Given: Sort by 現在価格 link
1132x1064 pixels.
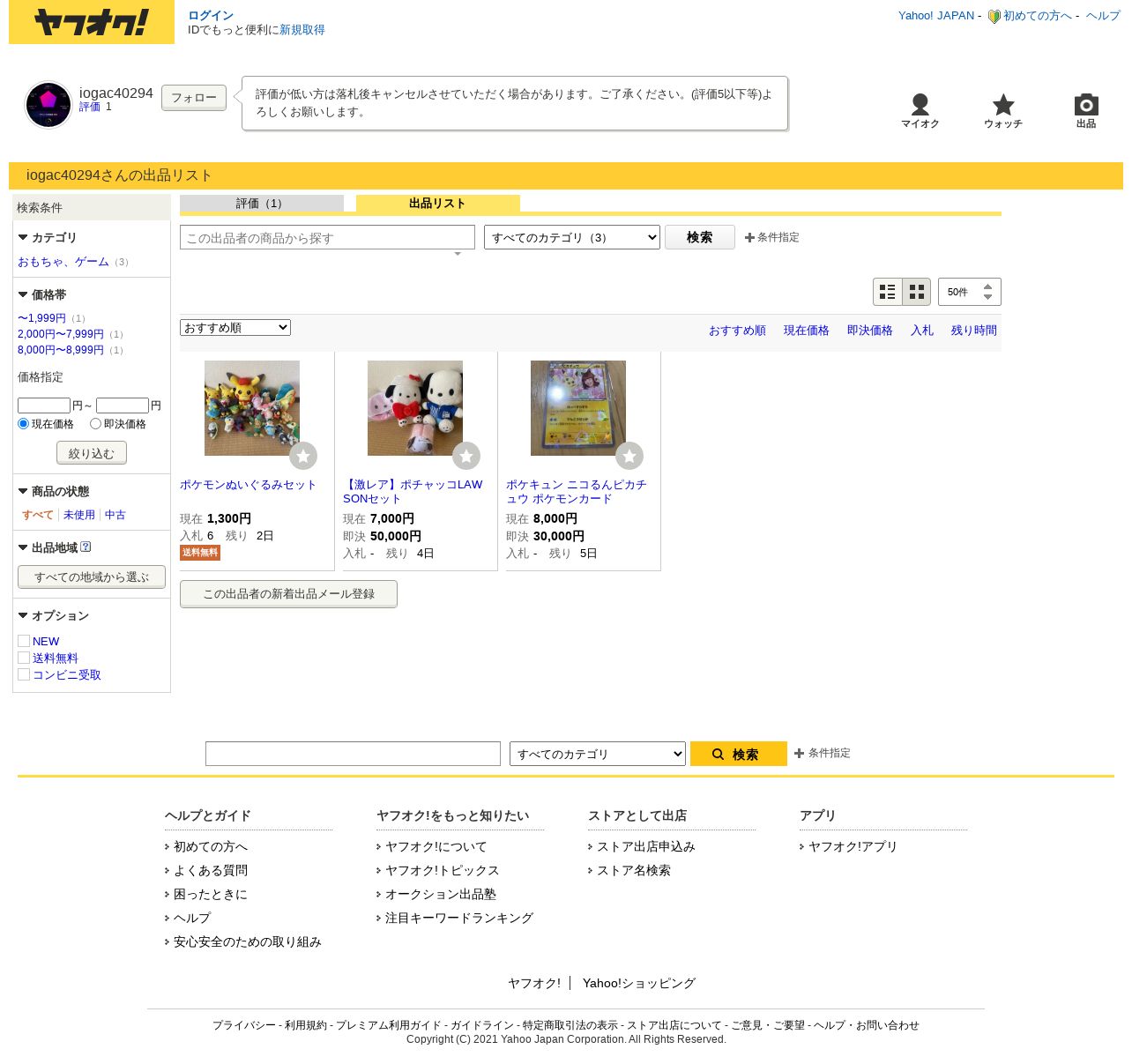Looking at the screenshot, I should (x=807, y=331).
